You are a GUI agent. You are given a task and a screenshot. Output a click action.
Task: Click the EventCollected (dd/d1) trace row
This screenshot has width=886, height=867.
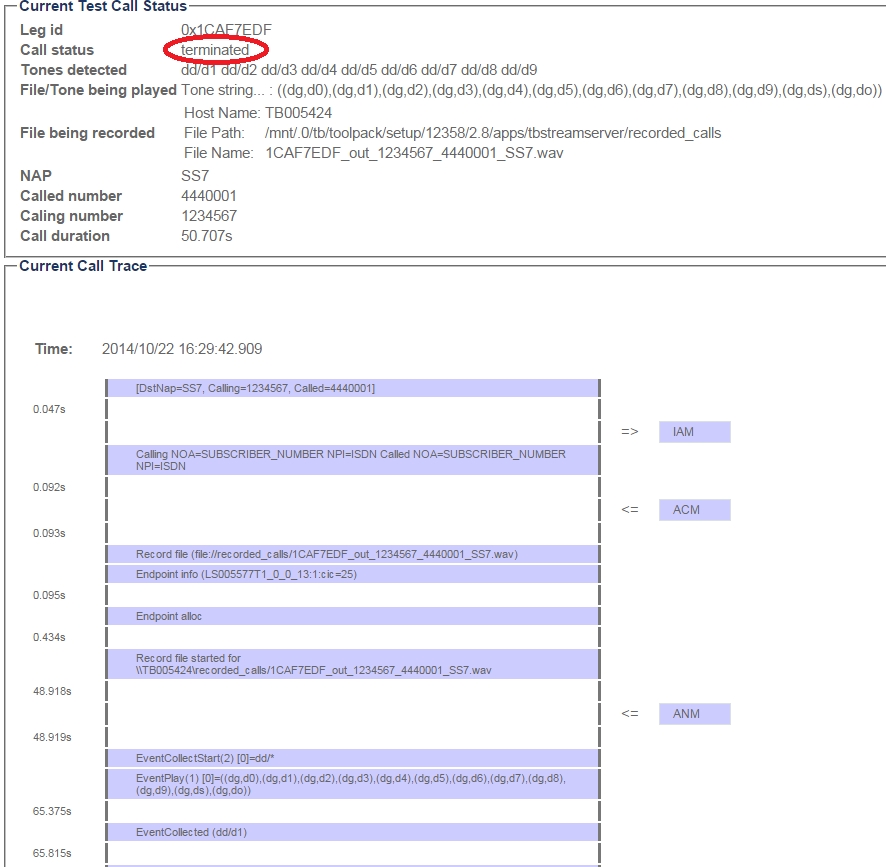353,832
